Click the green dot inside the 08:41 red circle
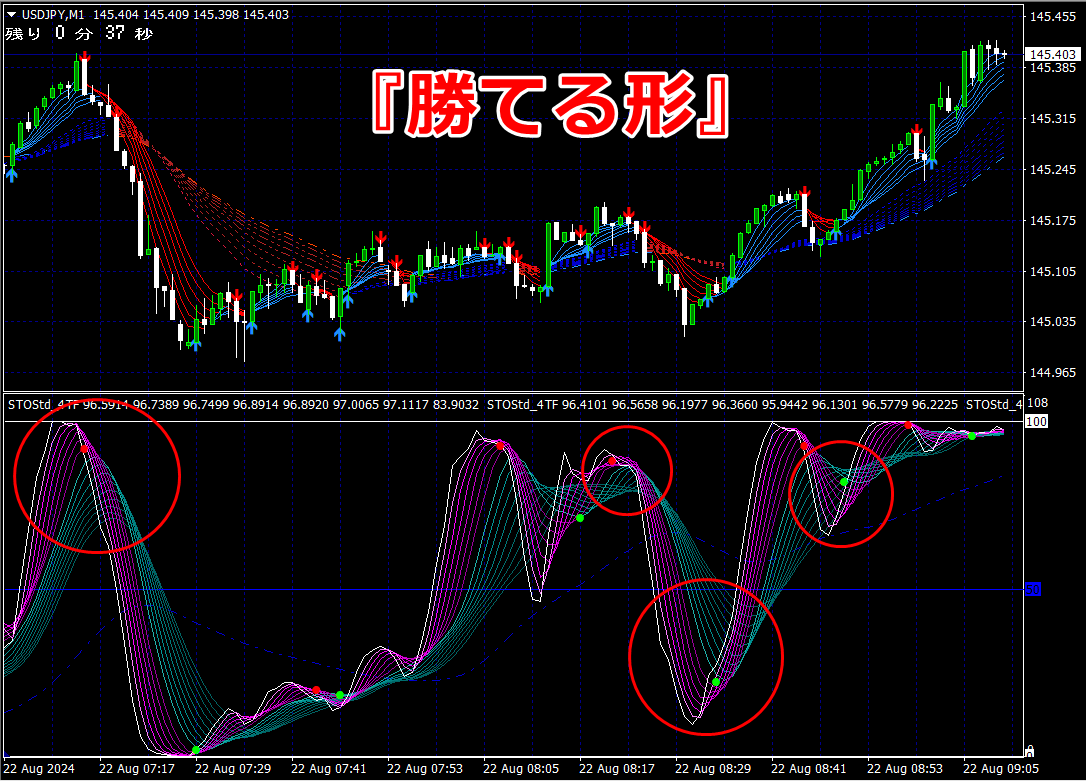This screenshot has width=1086, height=782. pyautogui.click(x=844, y=481)
